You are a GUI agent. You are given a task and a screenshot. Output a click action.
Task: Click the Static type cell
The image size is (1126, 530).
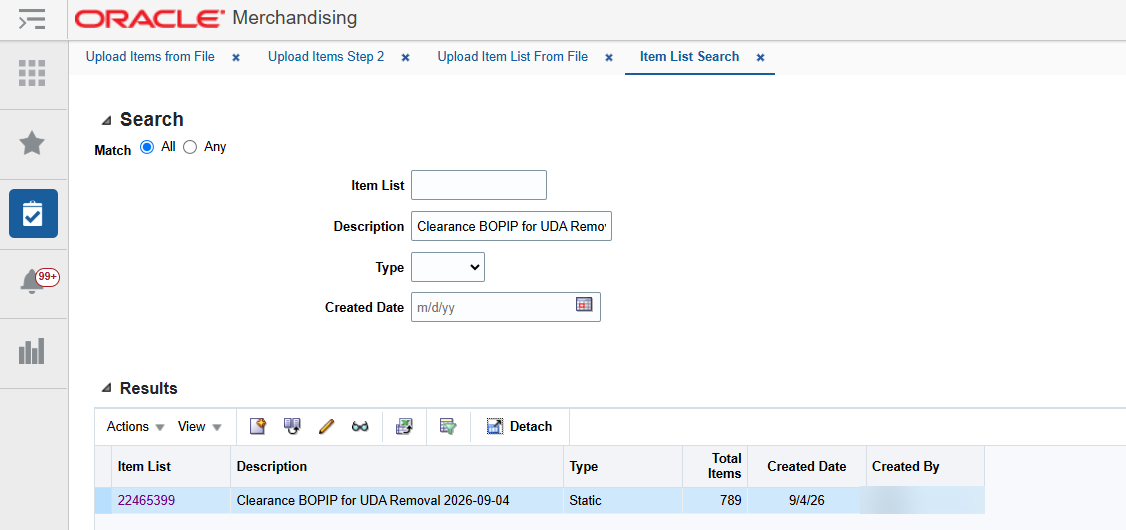pyautogui.click(x=623, y=501)
